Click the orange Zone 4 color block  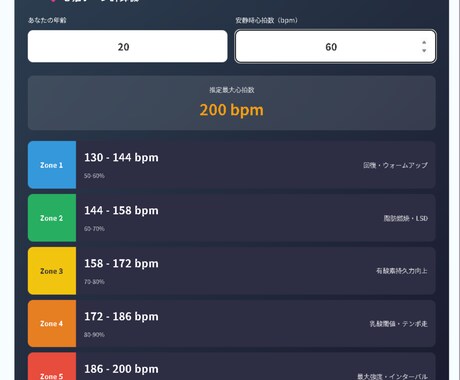[52, 323]
